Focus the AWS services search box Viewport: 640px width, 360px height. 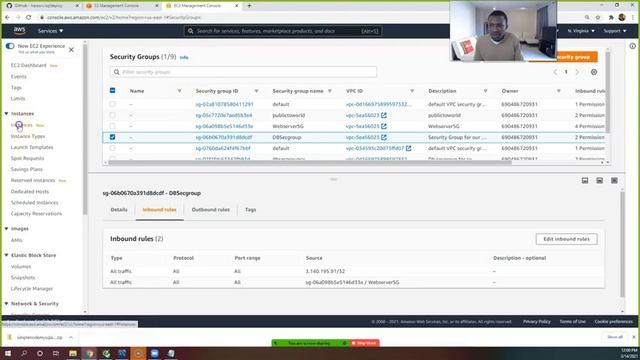pyautogui.click(x=283, y=31)
